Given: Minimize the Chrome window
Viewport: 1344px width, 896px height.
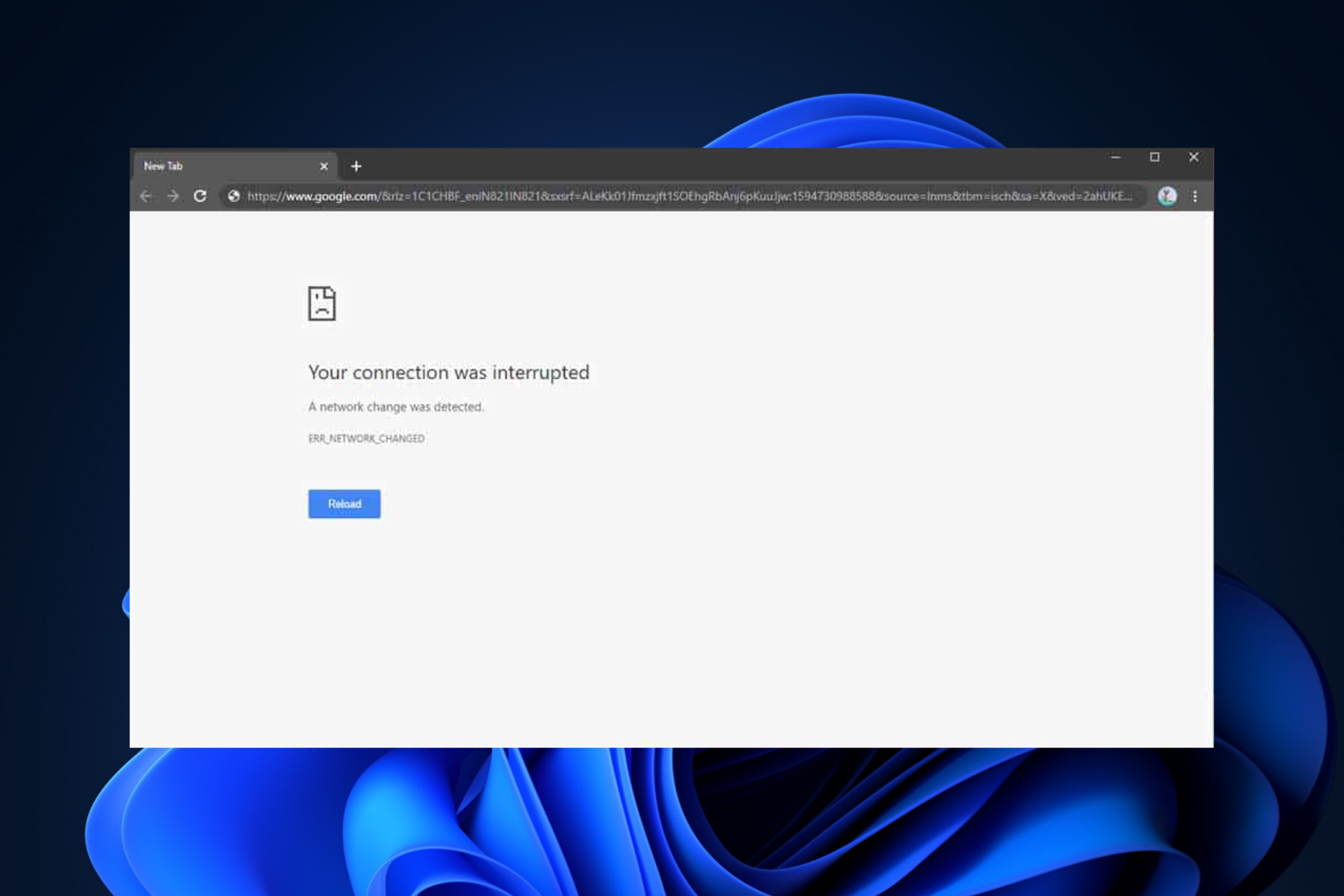Looking at the screenshot, I should coord(1116,157).
